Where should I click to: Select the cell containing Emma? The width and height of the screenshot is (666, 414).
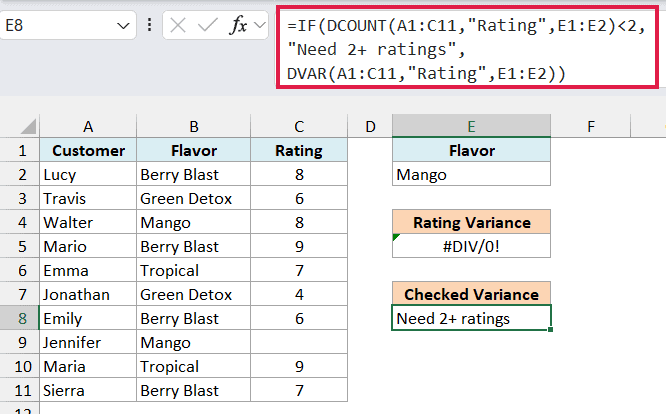(x=88, y=270)
